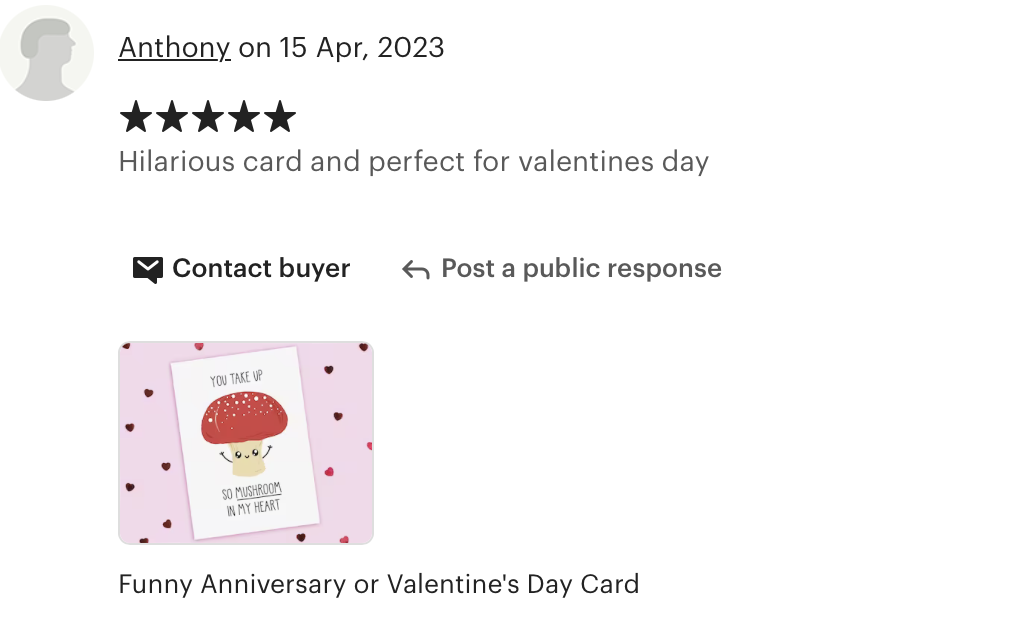Click the first star of the rating
1032x620 pixels.
pos(136,116)
